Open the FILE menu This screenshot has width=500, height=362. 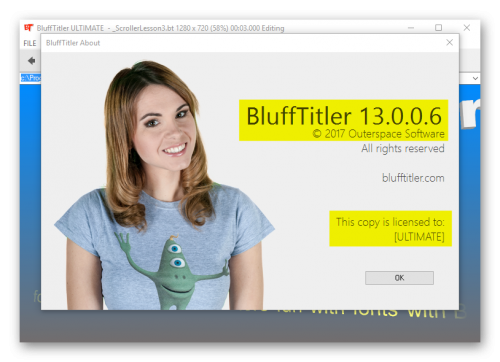(30, 43)
